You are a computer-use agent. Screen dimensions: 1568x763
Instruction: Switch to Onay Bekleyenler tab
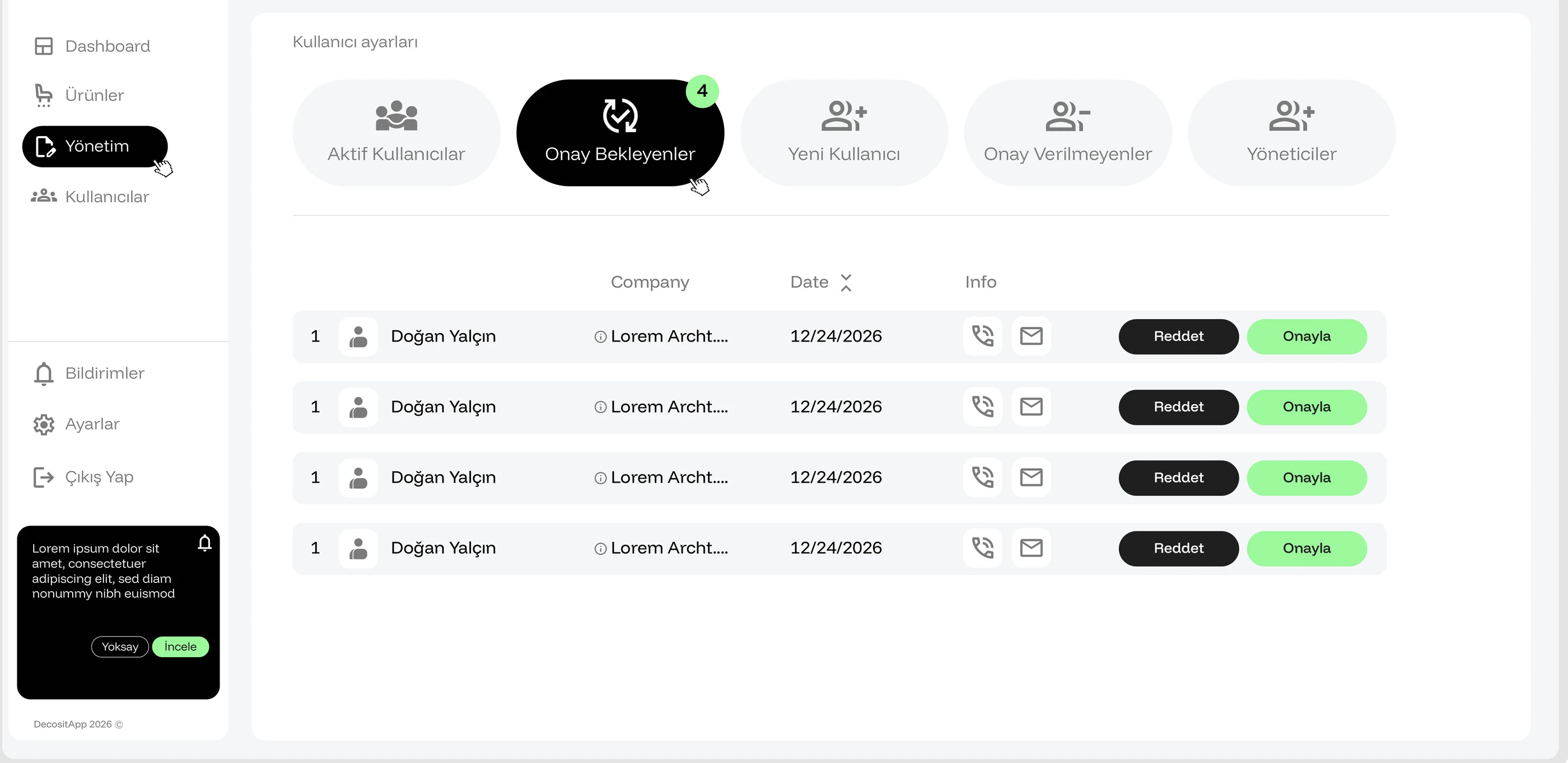[620, 133]
